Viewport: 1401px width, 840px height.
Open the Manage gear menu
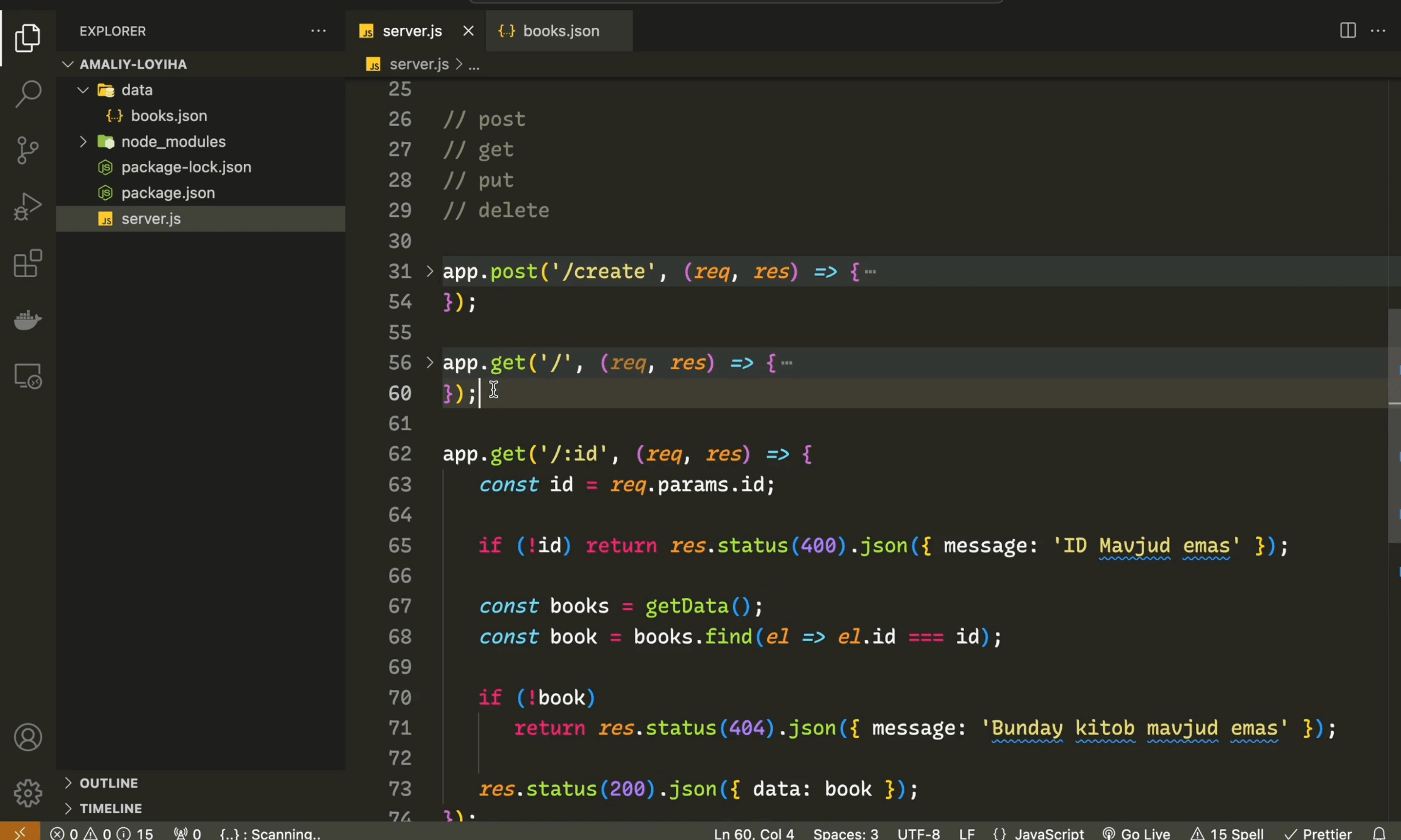(27, 794)
